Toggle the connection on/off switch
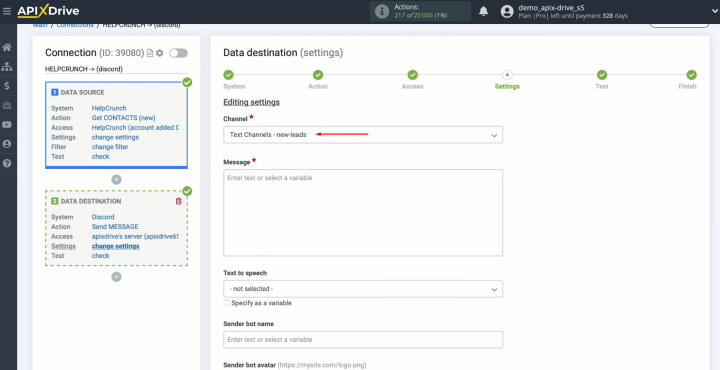 pyautogui.click(x=178, y=53)
